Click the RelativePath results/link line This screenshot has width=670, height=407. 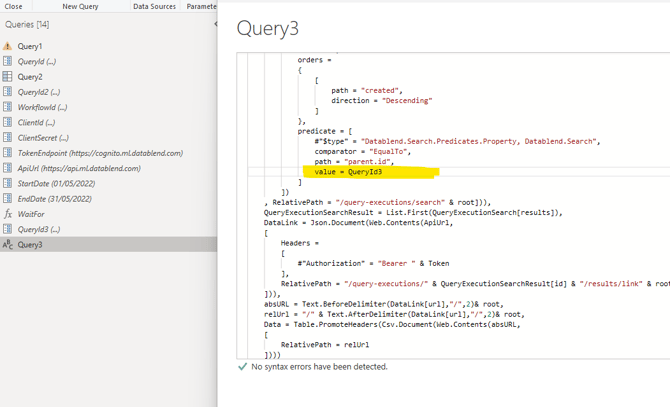coord(475,284)
